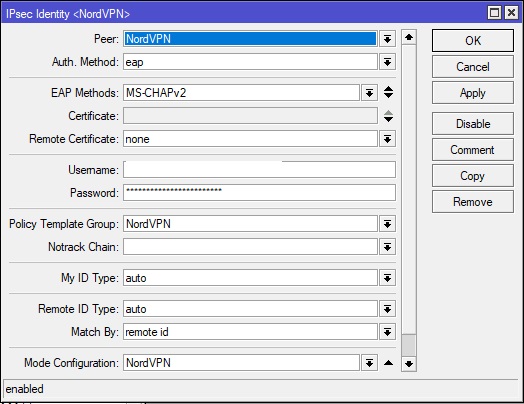Click into the Username input field
This screenshot has width=524, height=404.
[x=259, y=170]
